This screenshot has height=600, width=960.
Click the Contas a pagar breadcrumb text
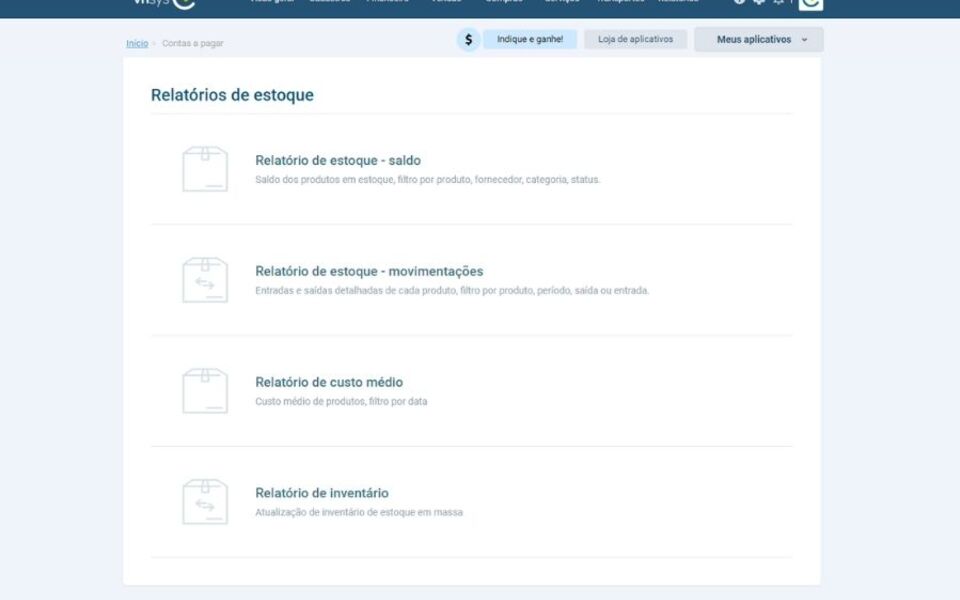[193, 43]
